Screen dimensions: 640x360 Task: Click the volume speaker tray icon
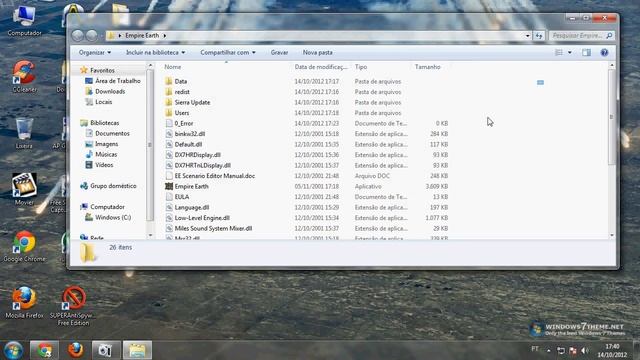point(585,350)
